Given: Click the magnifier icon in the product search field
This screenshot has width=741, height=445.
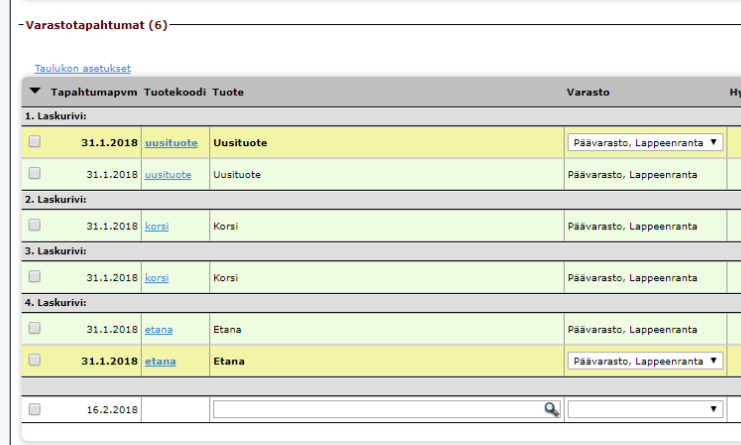Looking at the screenshot, I should [x=550, y=409].
